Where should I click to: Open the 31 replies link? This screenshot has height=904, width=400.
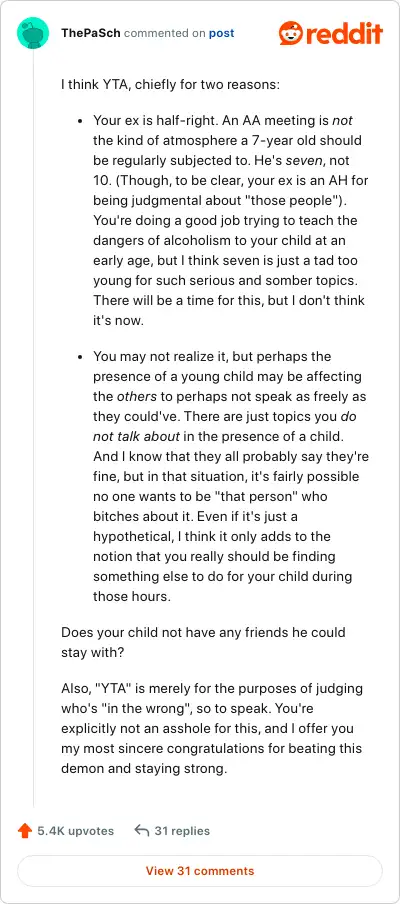pos(182,831)
